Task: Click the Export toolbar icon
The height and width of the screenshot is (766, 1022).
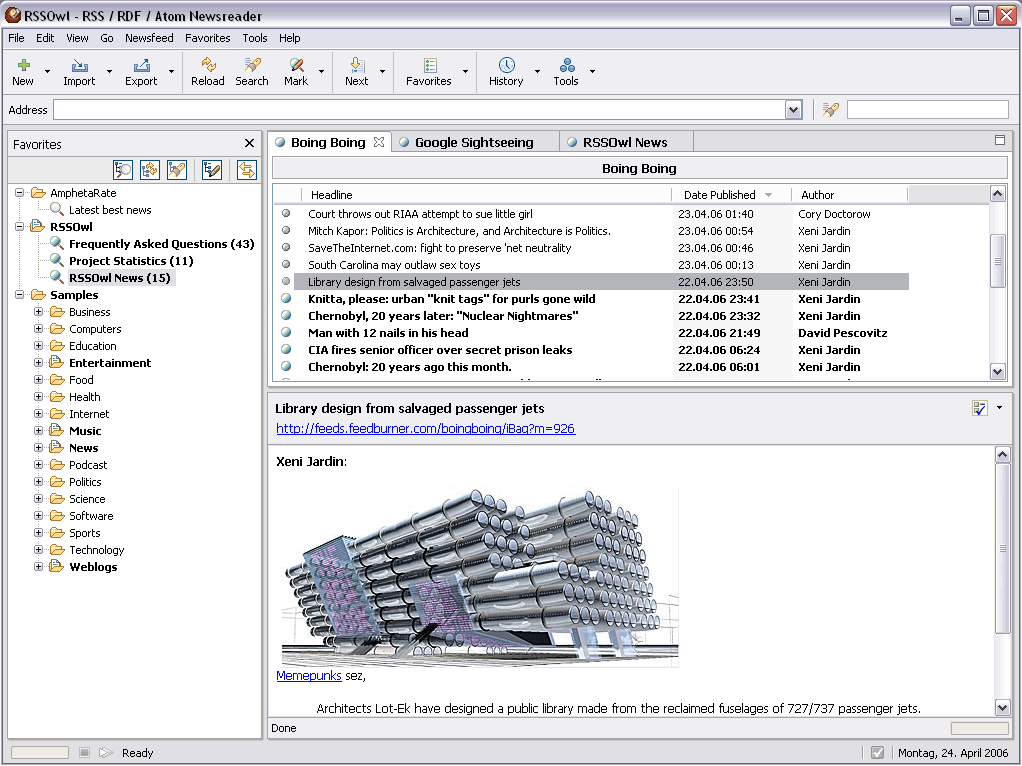Action: point(141,66)
